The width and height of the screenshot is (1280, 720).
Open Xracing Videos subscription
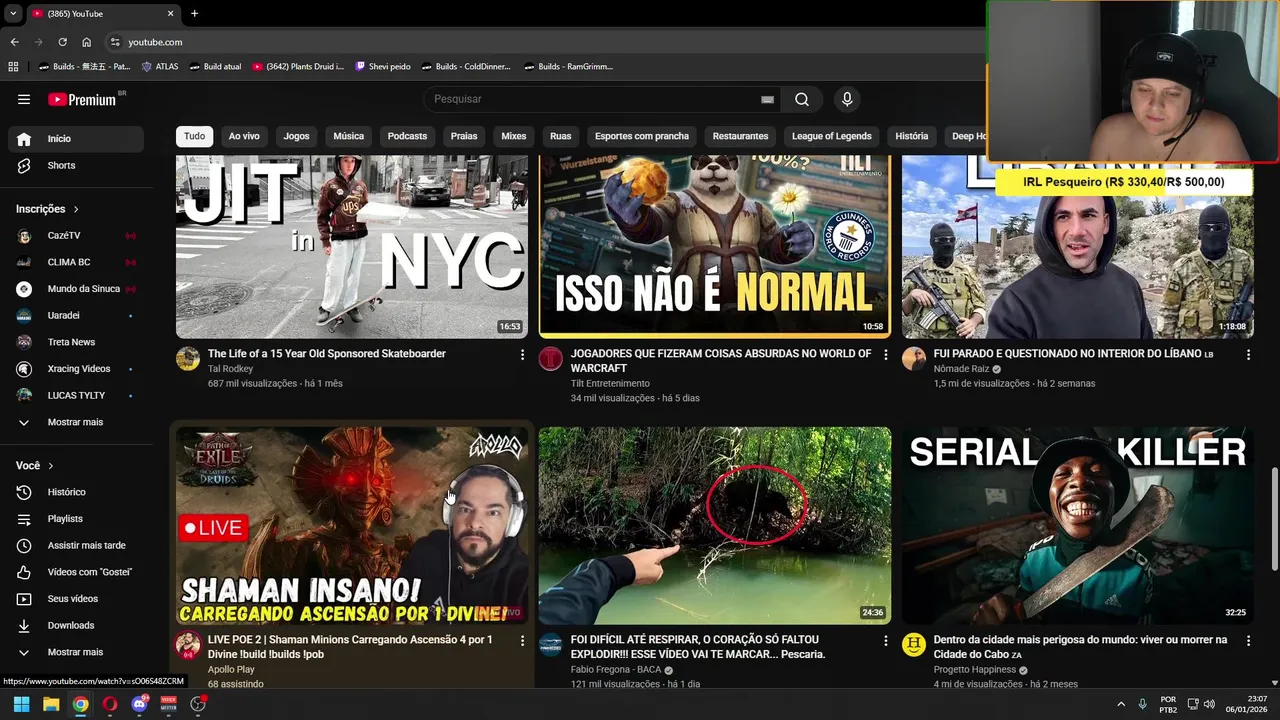pyautogui.click(x=76, y=369)
